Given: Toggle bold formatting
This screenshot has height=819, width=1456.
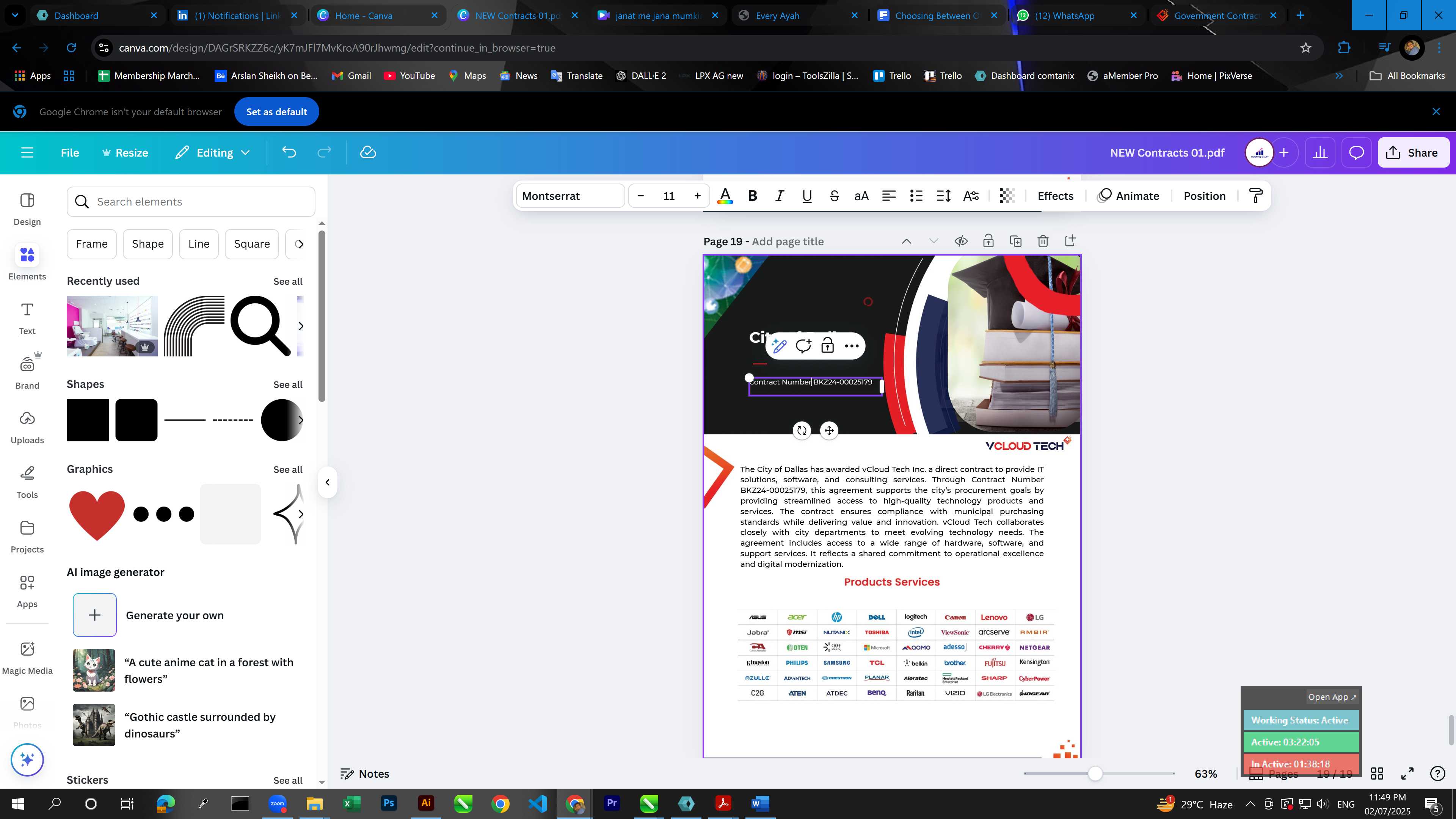Looking at the screenshot, I should click(752, 196).
